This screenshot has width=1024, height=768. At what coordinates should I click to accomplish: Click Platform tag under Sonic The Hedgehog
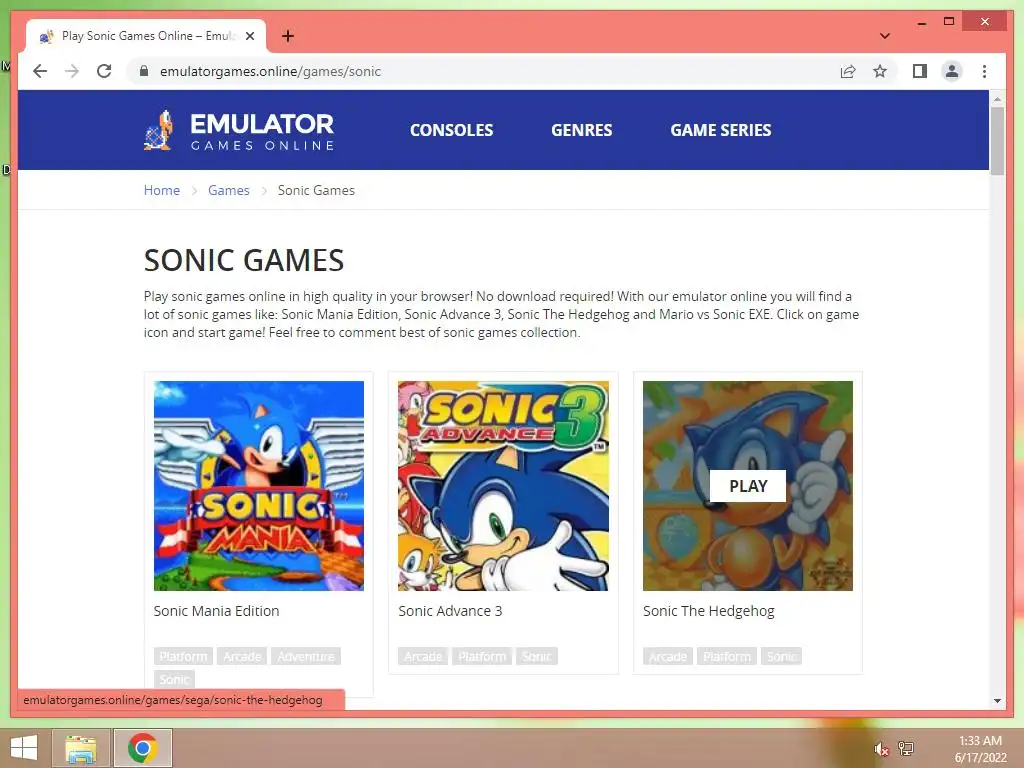coord(727,656)
